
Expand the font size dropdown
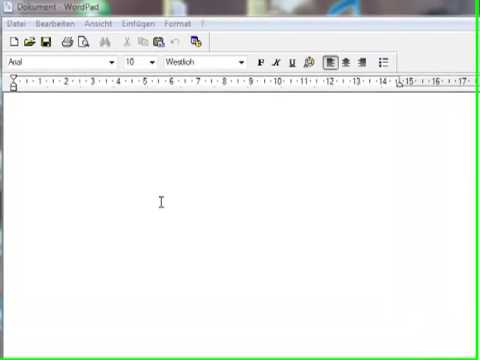[152, 62]
